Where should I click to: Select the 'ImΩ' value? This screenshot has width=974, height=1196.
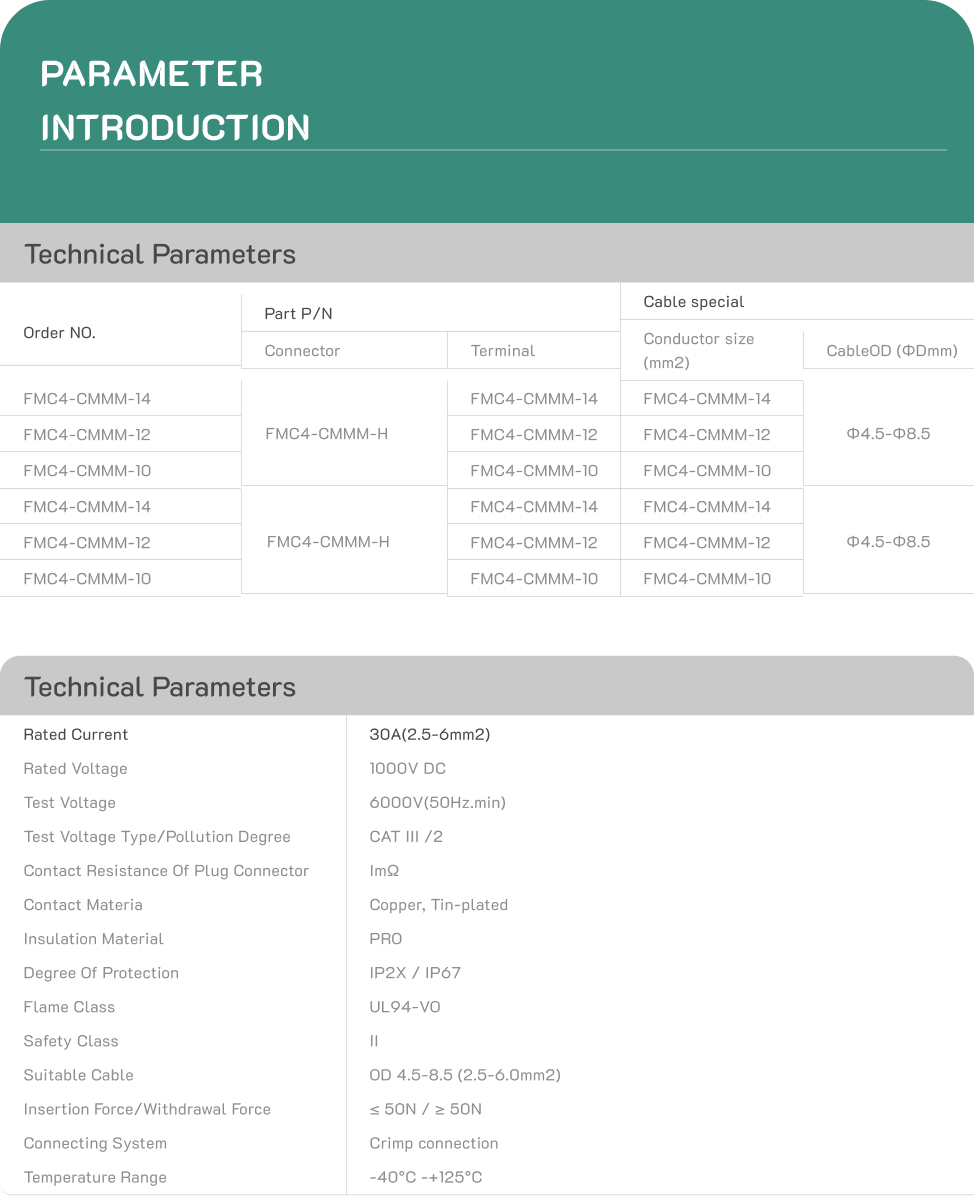pos(384,871)
